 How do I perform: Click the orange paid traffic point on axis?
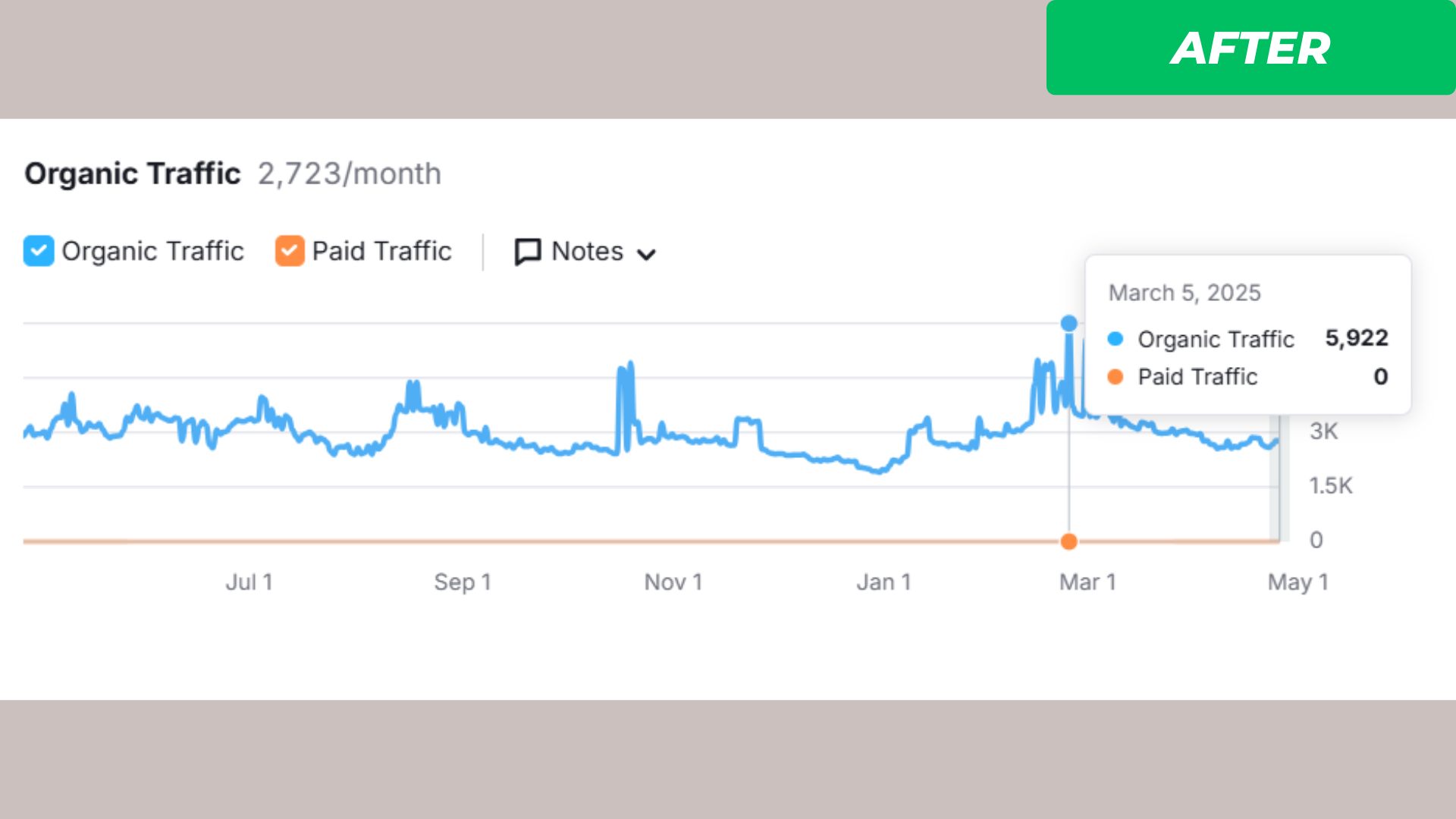click(x=1068, y=541)
